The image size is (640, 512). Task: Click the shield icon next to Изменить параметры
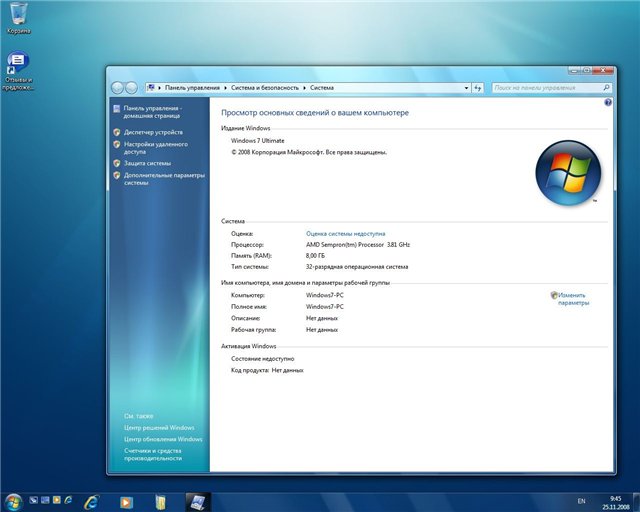coord(554,295)
